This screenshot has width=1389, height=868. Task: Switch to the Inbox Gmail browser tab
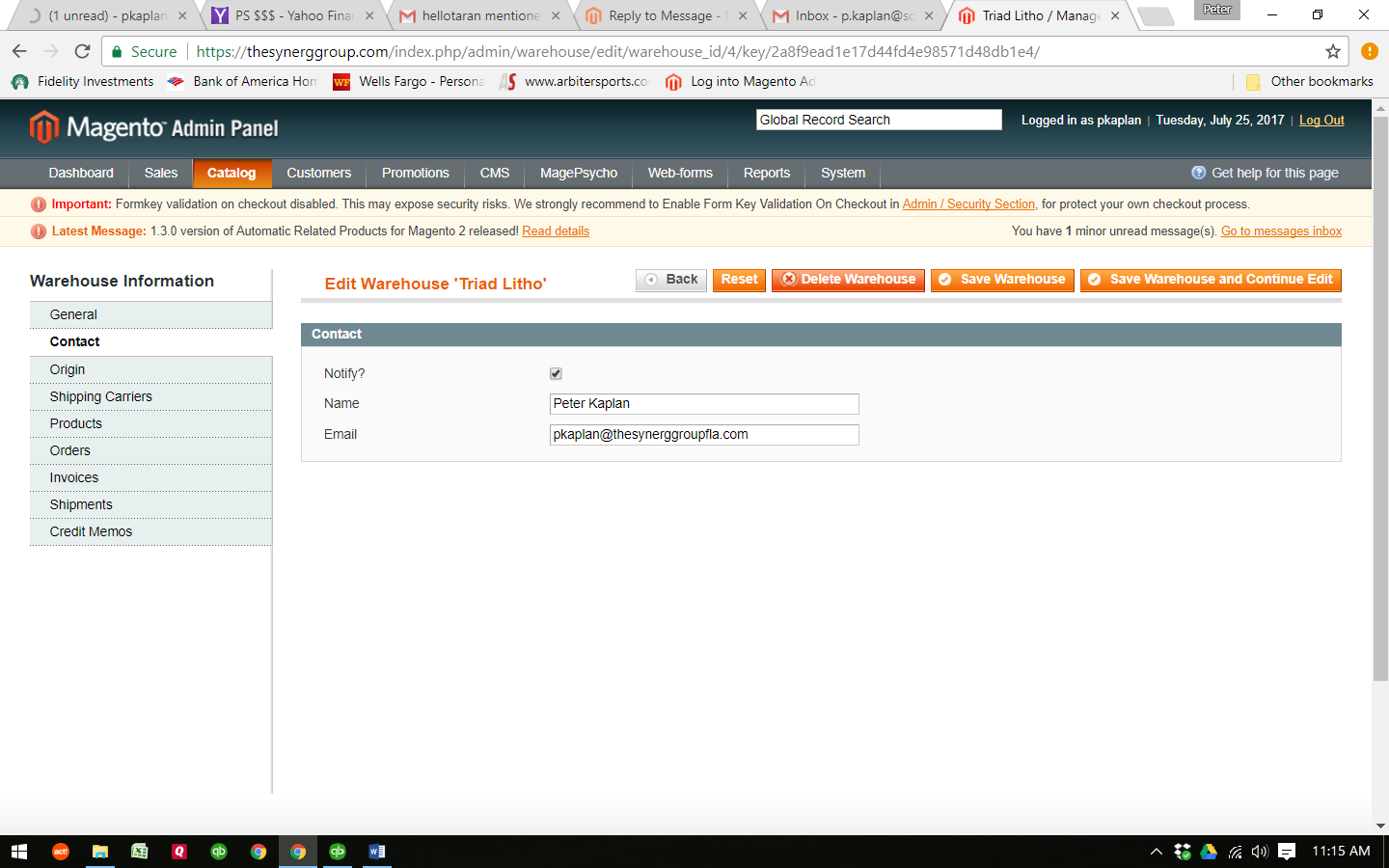[849, 15]
